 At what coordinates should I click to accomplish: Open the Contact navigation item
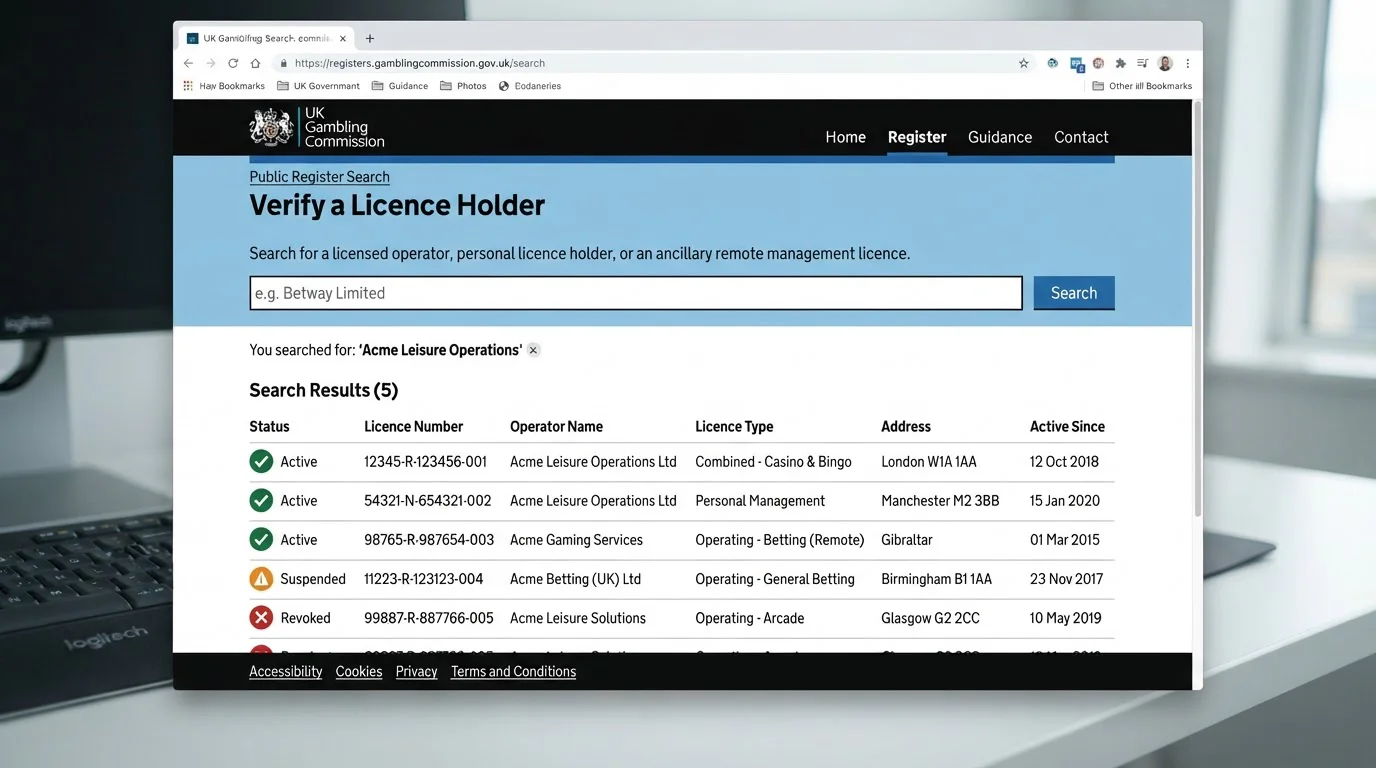coord(1081,137)
